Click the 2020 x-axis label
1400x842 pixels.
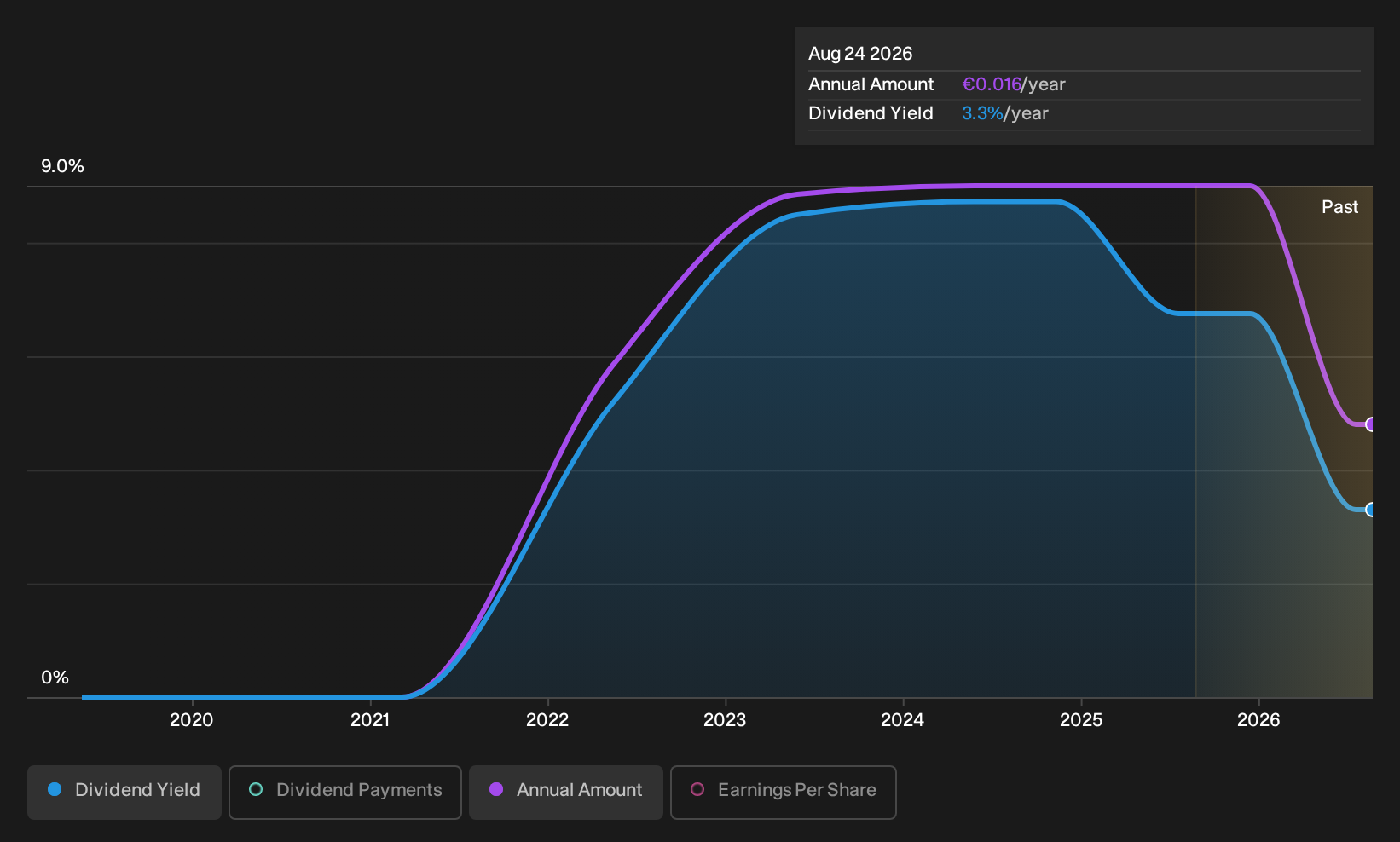point(192,720)
